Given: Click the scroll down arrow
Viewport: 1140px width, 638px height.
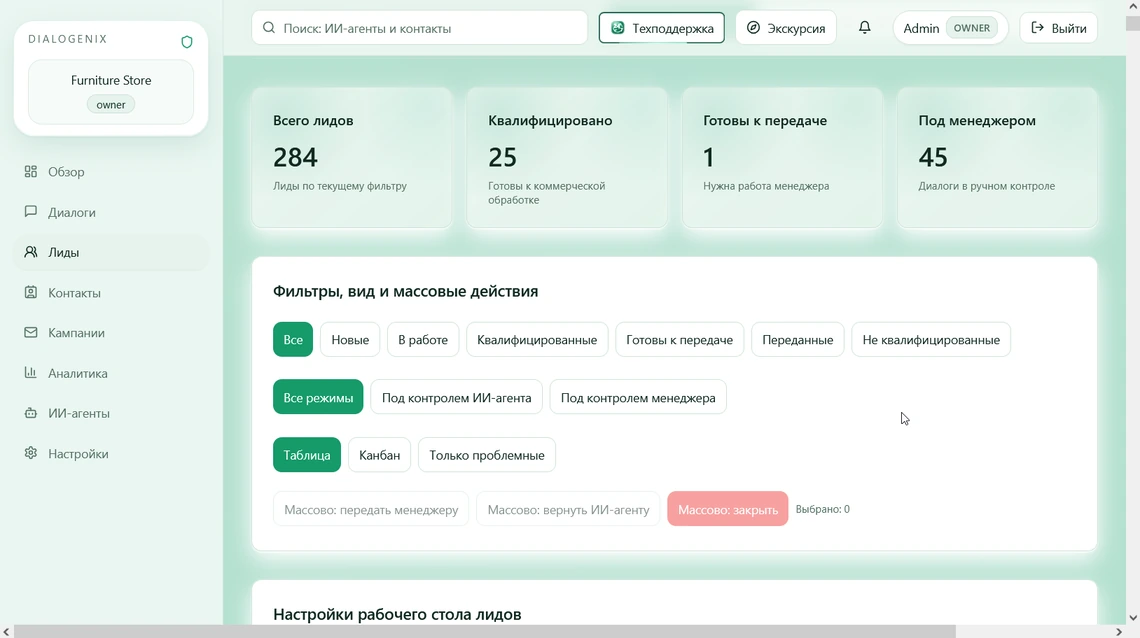Looking at the screenshot, I should click(x=1133, y=618).
